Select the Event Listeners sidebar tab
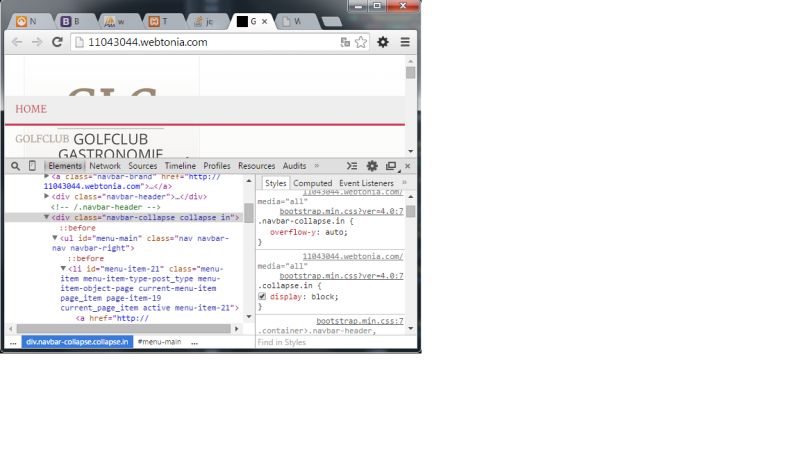 coord(366,183)
